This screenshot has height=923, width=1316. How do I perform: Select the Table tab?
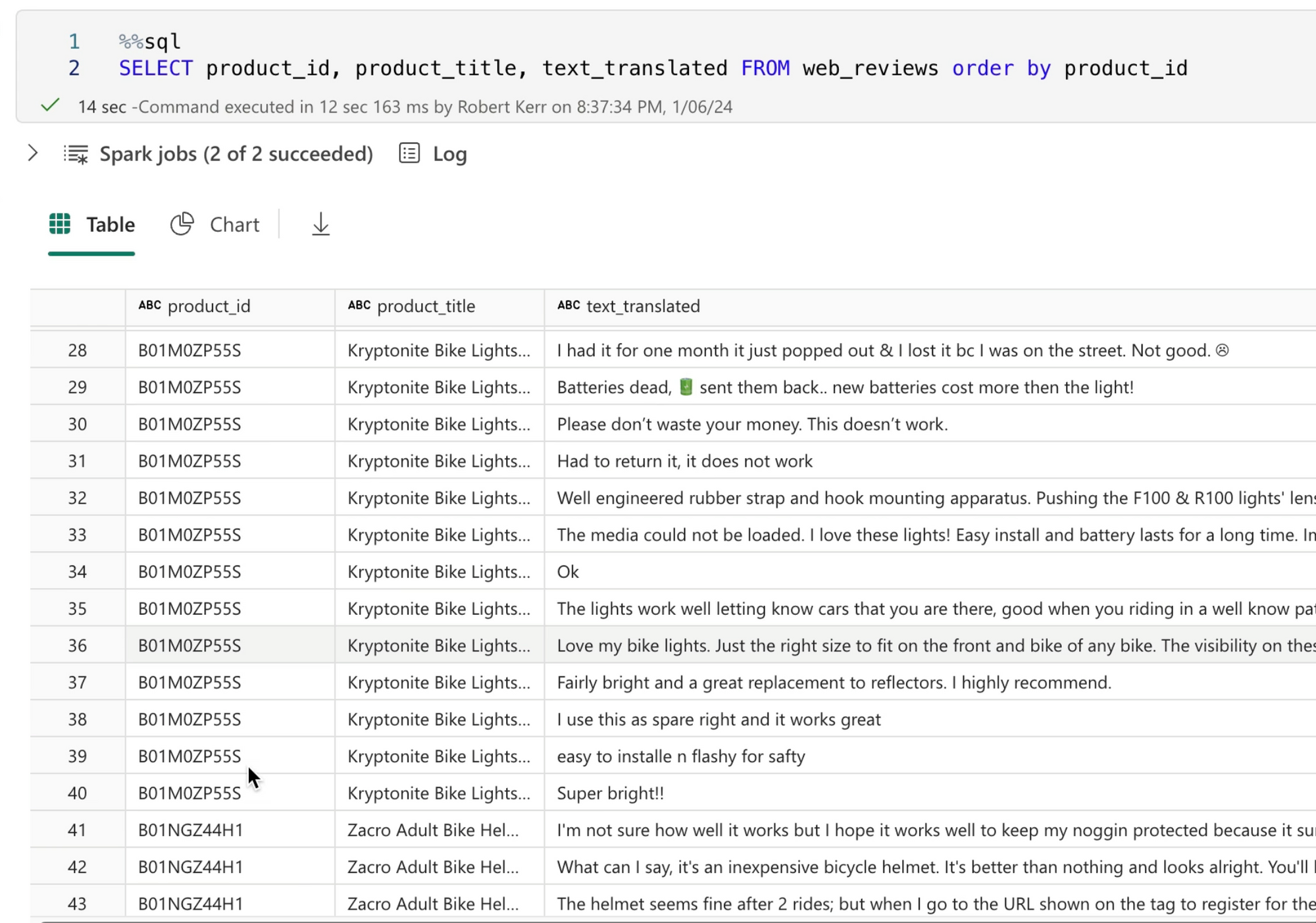[x=110, y=224]
